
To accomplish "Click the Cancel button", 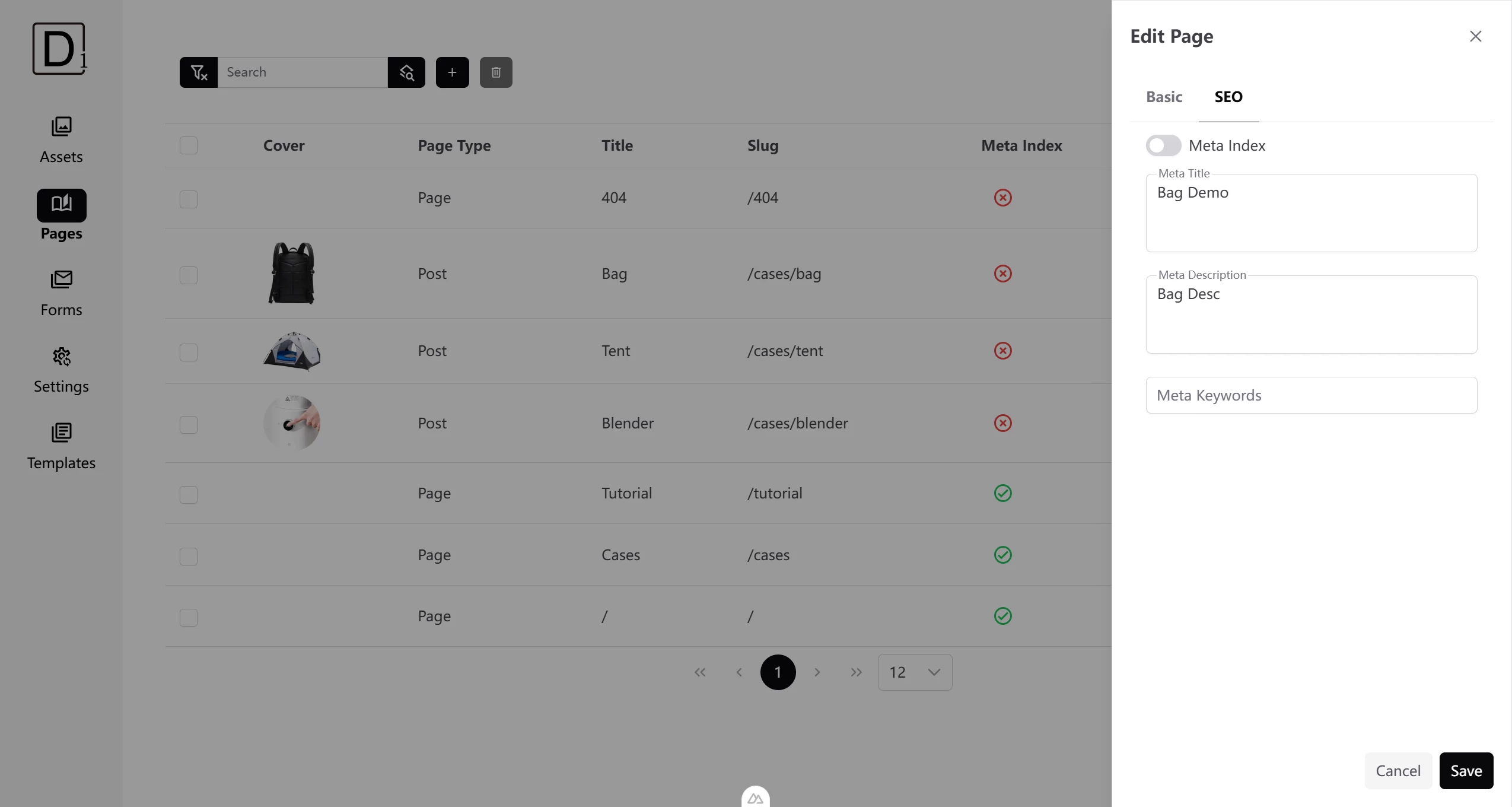I will [x=1398, y=771].
